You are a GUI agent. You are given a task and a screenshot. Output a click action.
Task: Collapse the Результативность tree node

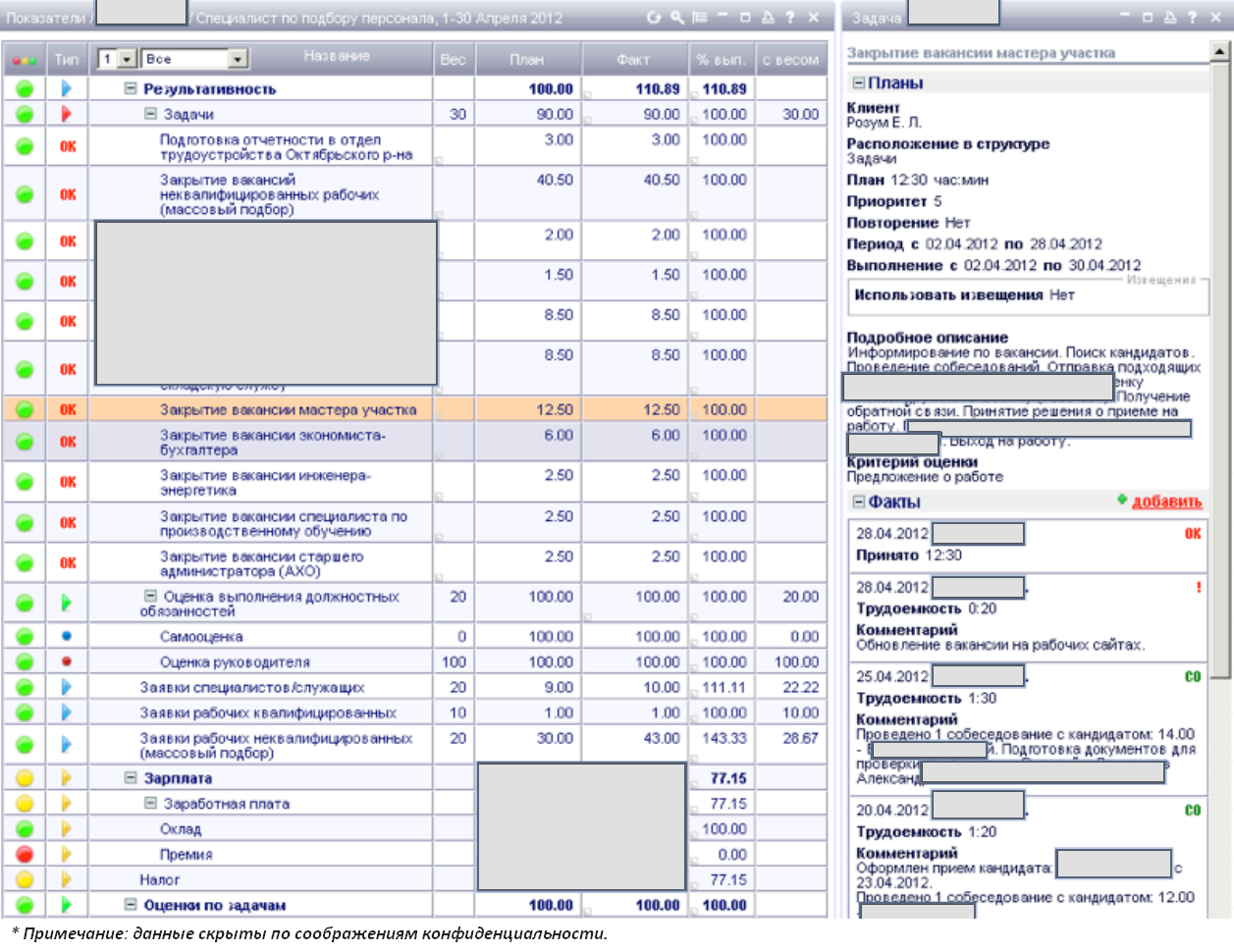[131, 89]
